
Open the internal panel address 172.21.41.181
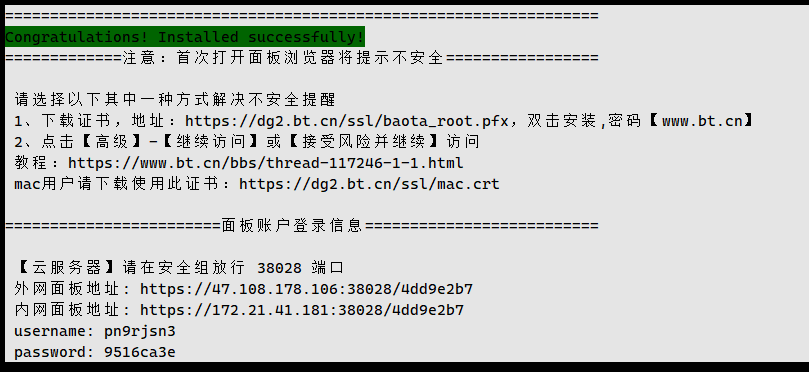(302, 310)
